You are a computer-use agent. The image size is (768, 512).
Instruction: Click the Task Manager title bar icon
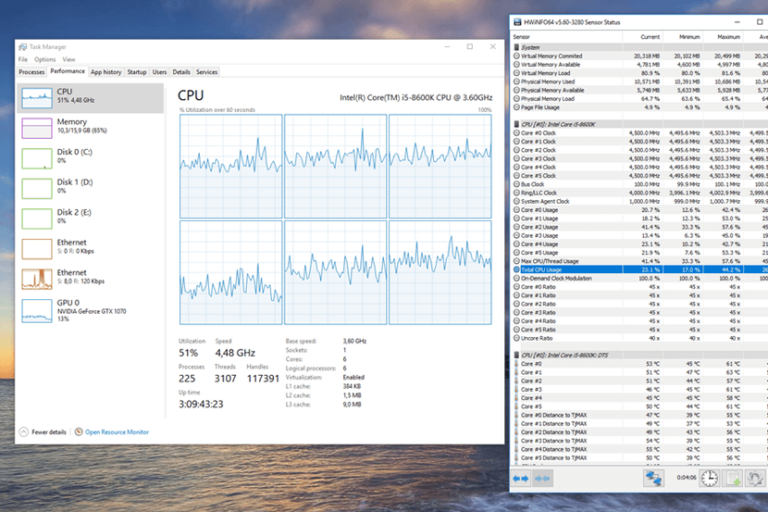(23, 47)
